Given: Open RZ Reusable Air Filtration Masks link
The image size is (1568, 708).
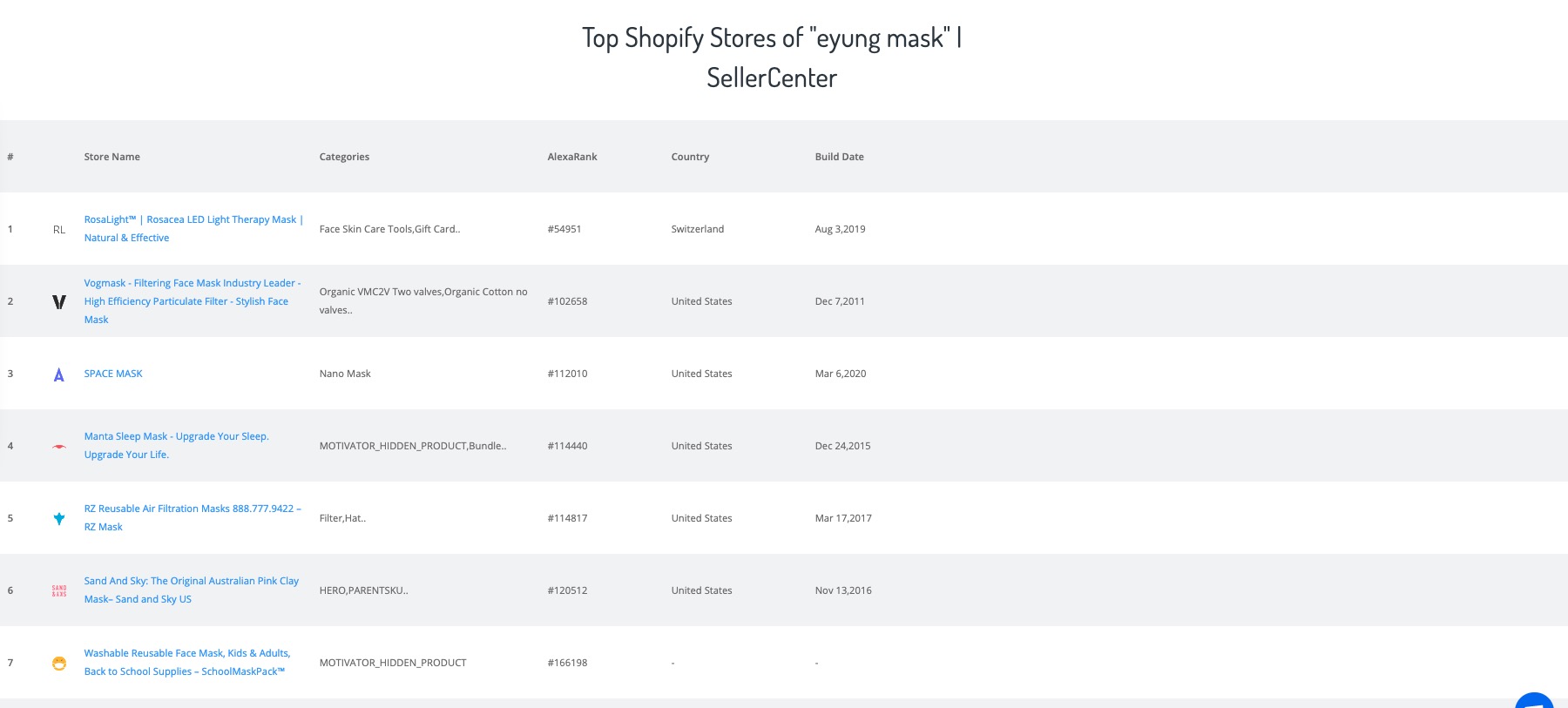Looking at the screenshot, I should tap(192, 509).
